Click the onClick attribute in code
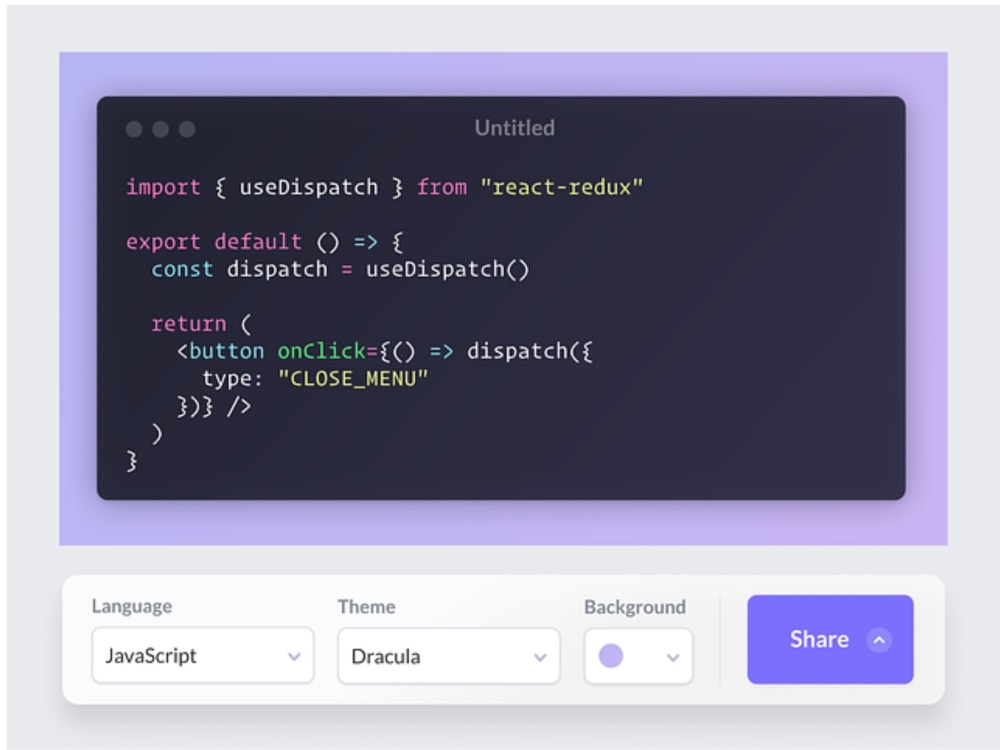This screenshot has width=1000, height=750. click(321, 351)
